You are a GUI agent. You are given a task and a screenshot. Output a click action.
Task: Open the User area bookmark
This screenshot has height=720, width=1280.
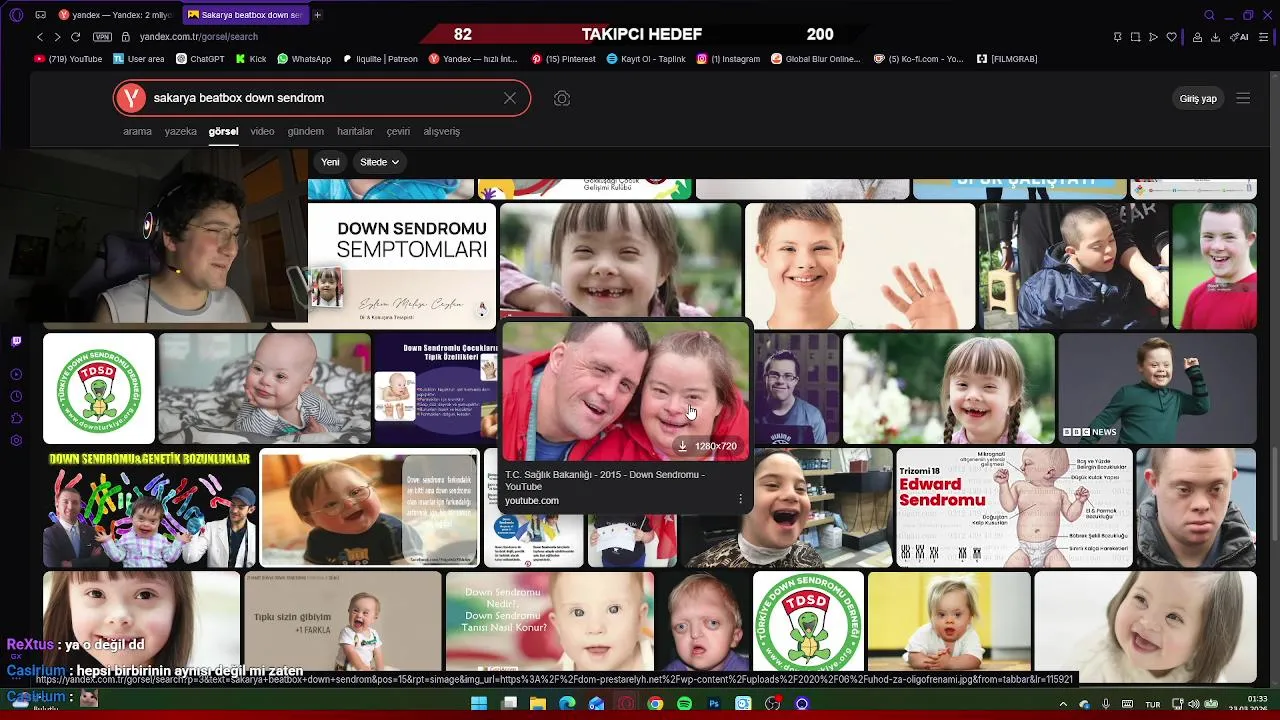pyautogui.click(x=138, y=59)
